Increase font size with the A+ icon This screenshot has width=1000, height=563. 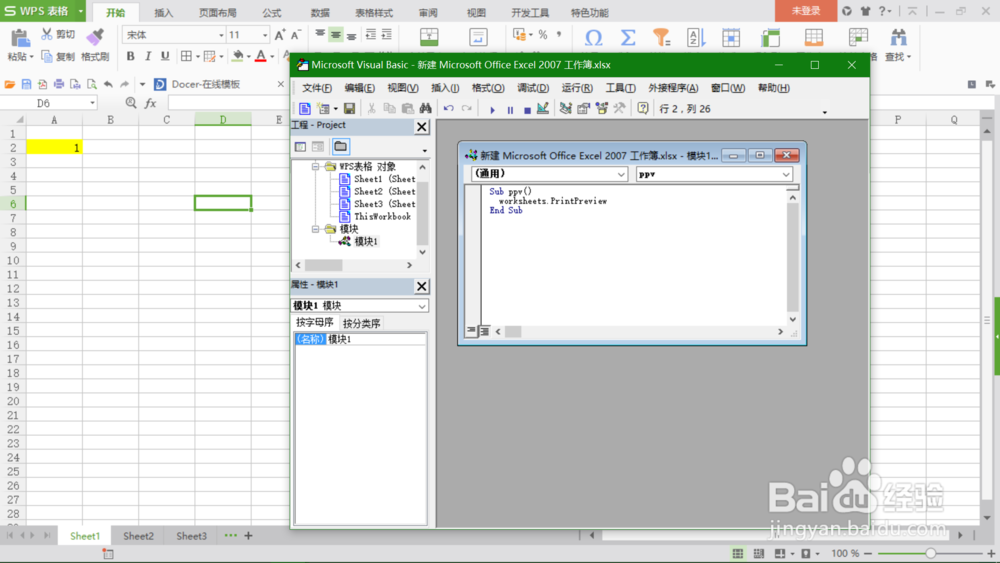tap(280, 35)
